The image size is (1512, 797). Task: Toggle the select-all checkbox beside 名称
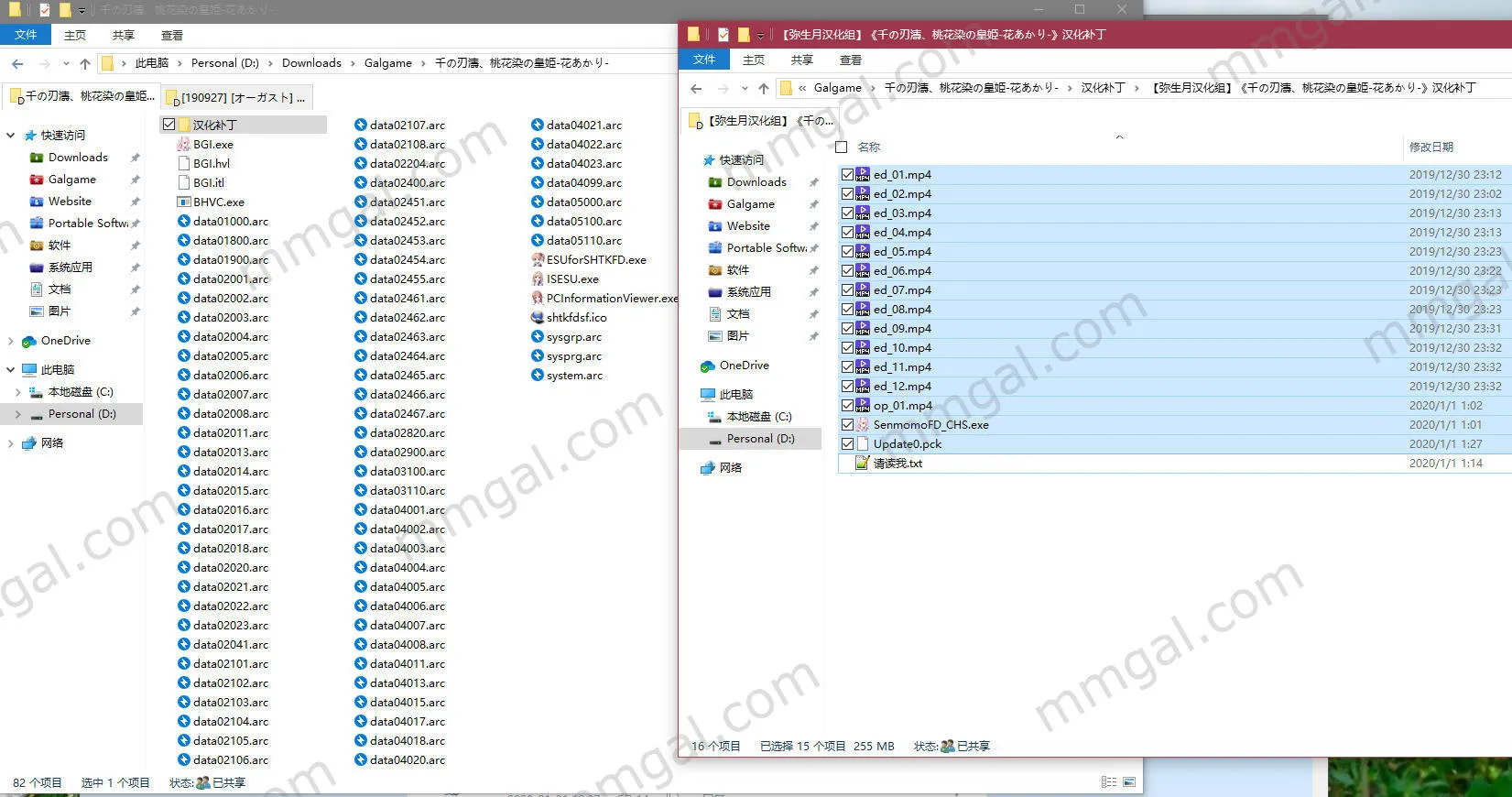[x=842, y=147]
